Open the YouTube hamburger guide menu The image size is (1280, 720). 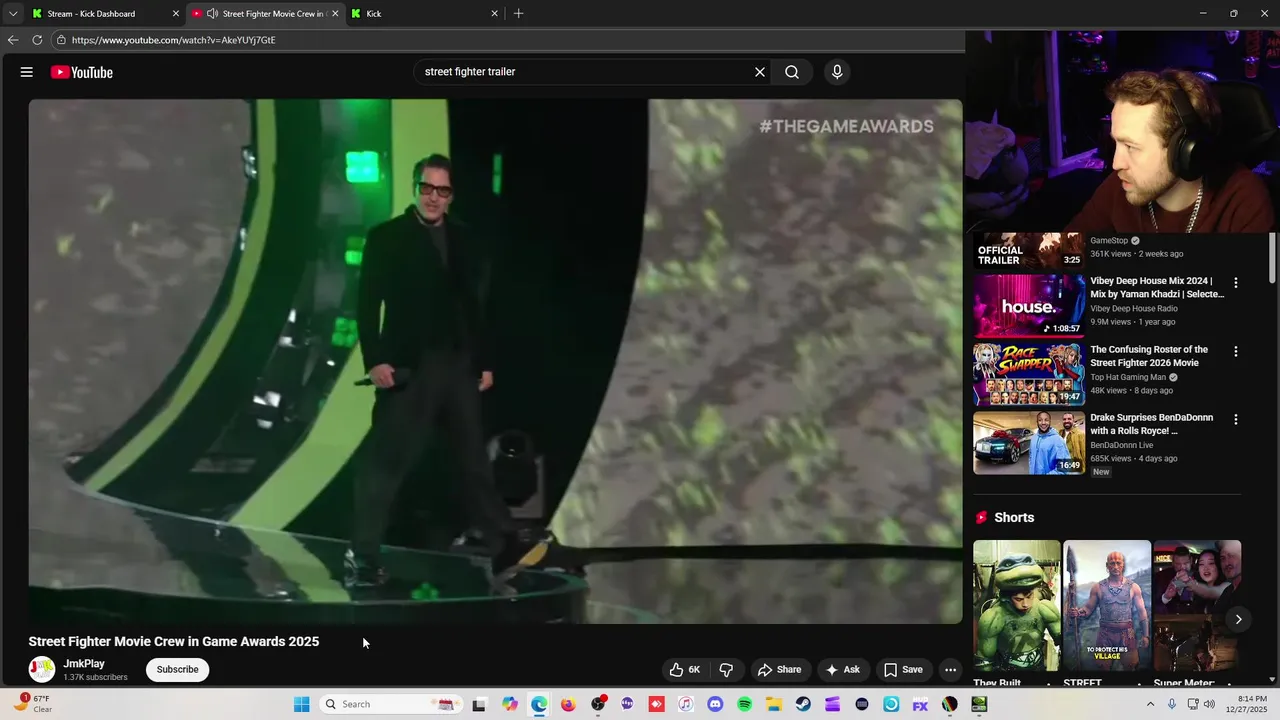click(x=27, y=72)
